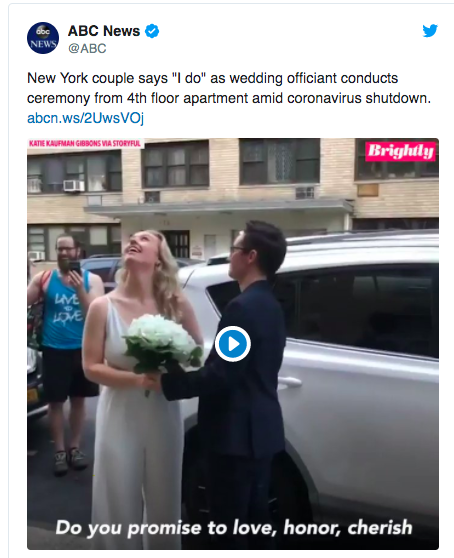Open the ABC News profile avatar
The height and width of the screenshot is (558, 454).
[x=43, y=38]
